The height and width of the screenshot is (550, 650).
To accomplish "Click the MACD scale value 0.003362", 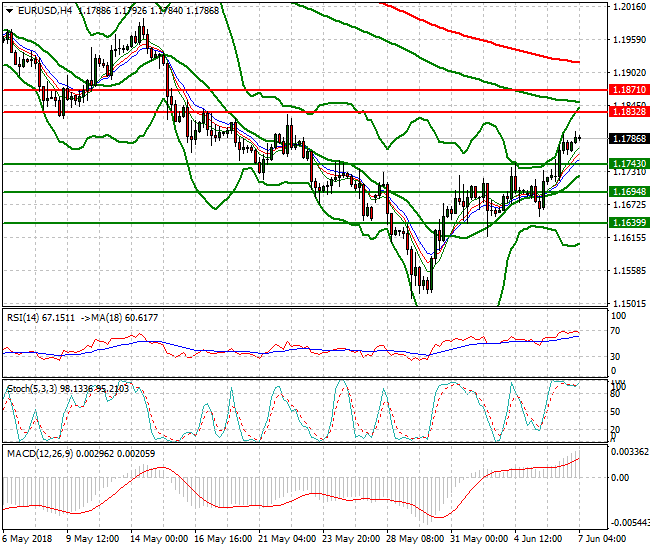I will click(x=629, y=452).
